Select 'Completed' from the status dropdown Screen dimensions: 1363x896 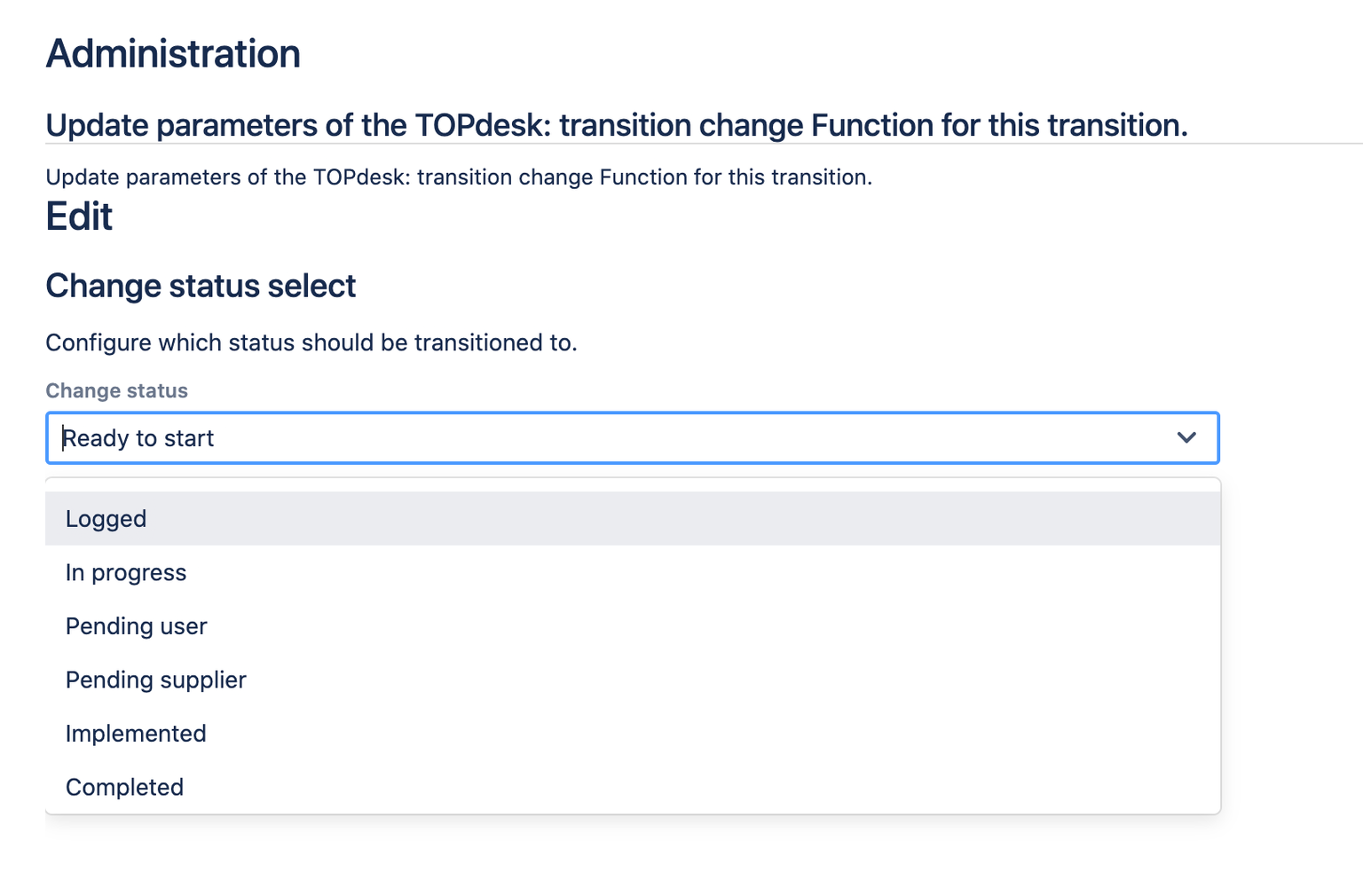tap(124, 788)
